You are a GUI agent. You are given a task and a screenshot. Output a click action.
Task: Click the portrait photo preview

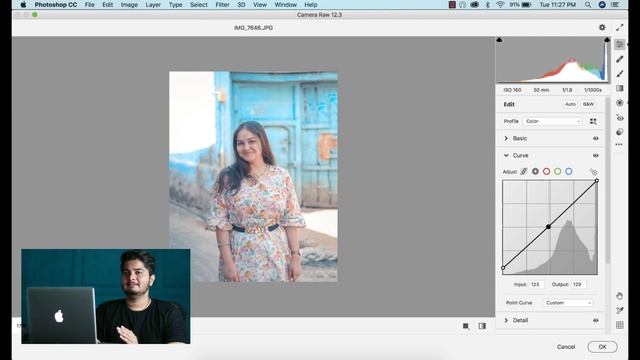(x=253, y=177)
